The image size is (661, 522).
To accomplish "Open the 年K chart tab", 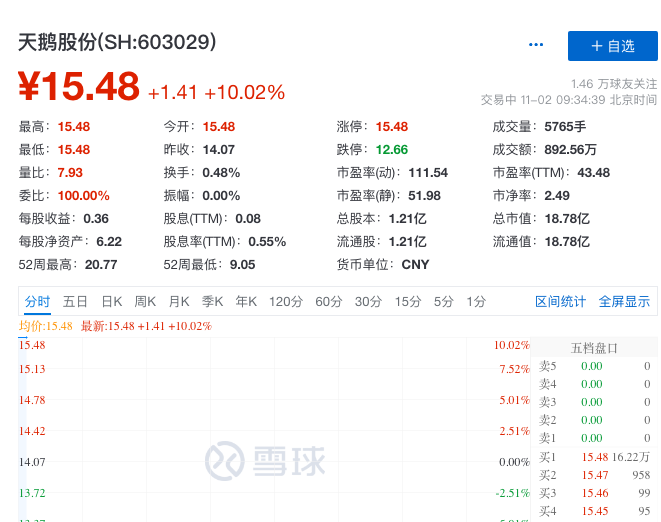I will pyautogui.click(x=246, y=301).
